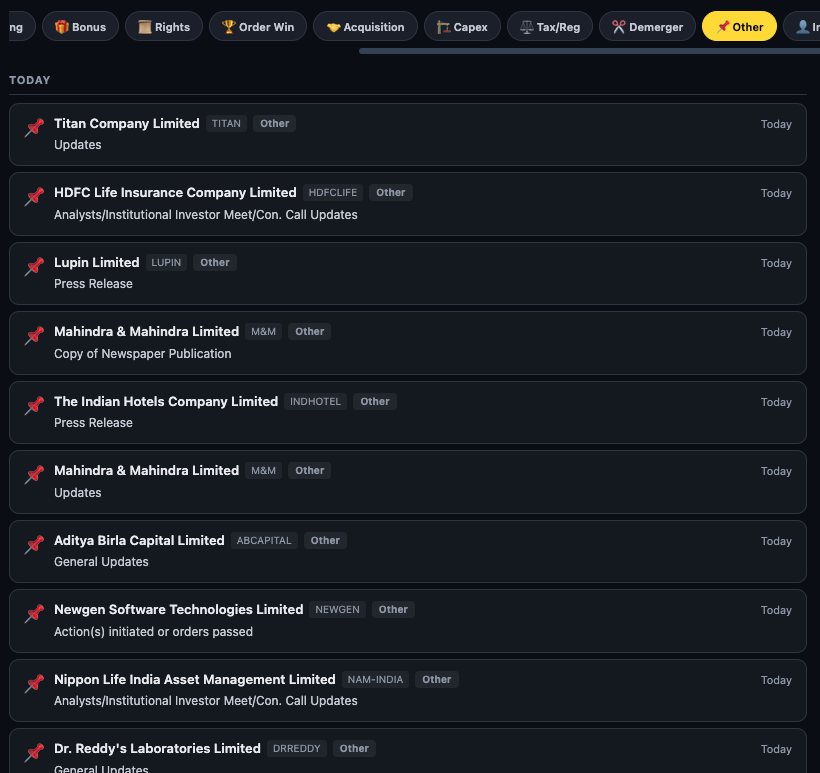Open the Titan Company Limited announcement
Screen dimensions: 820x773
click(x=400, y=134)
